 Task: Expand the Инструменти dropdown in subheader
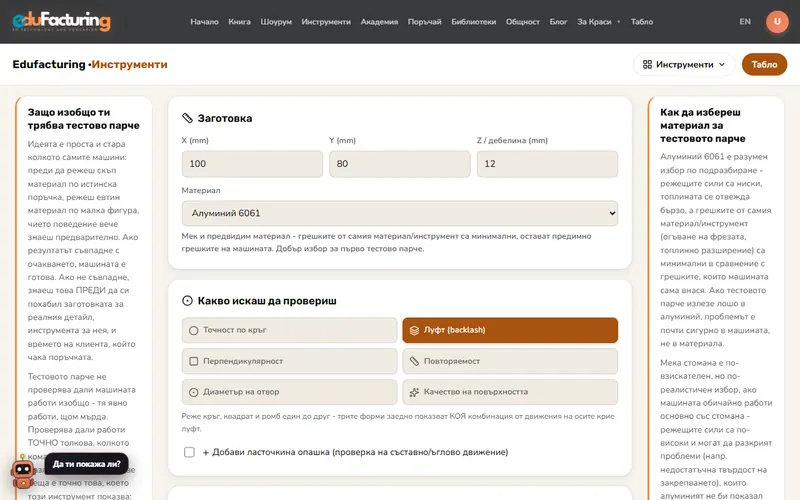[684, 64]
